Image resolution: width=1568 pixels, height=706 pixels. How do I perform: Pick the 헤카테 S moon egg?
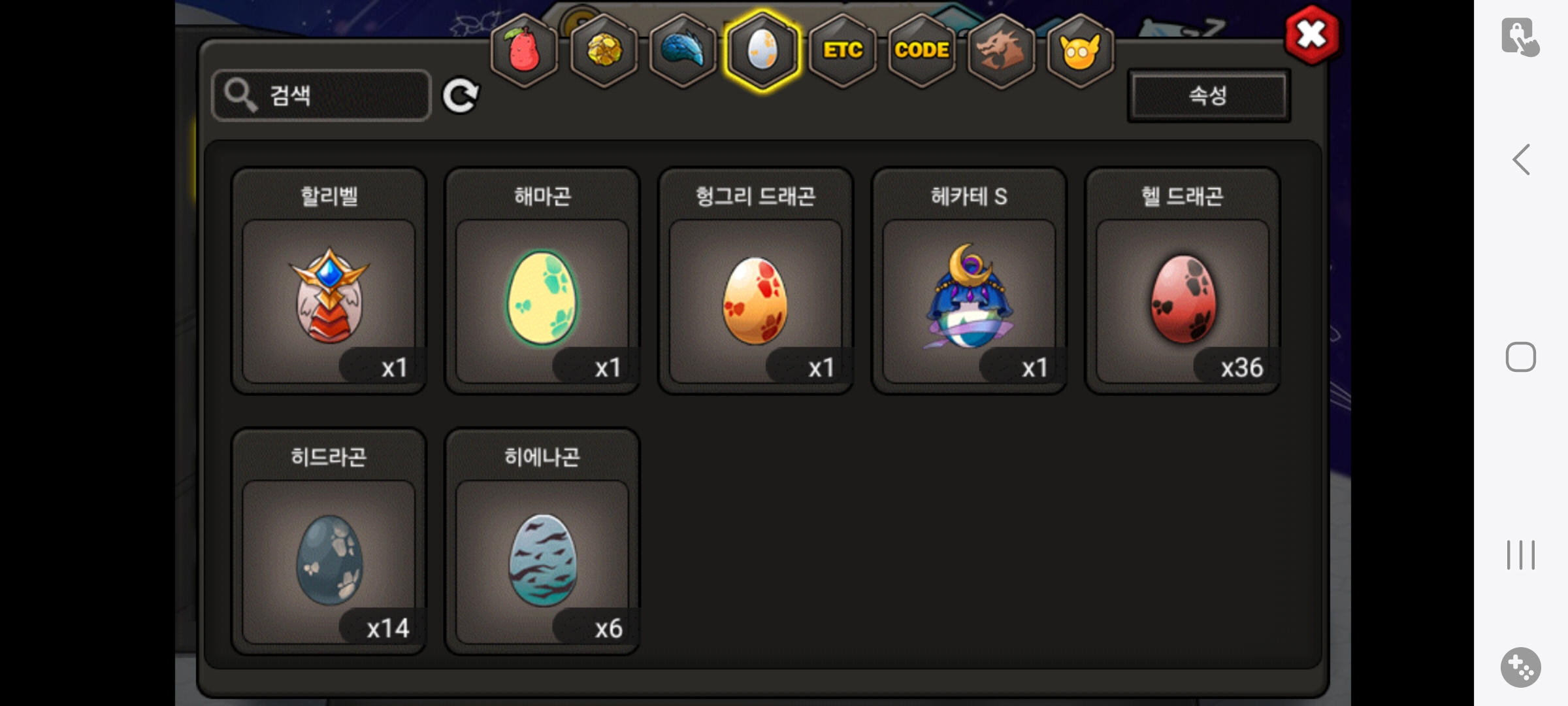[x=970, y=281]
